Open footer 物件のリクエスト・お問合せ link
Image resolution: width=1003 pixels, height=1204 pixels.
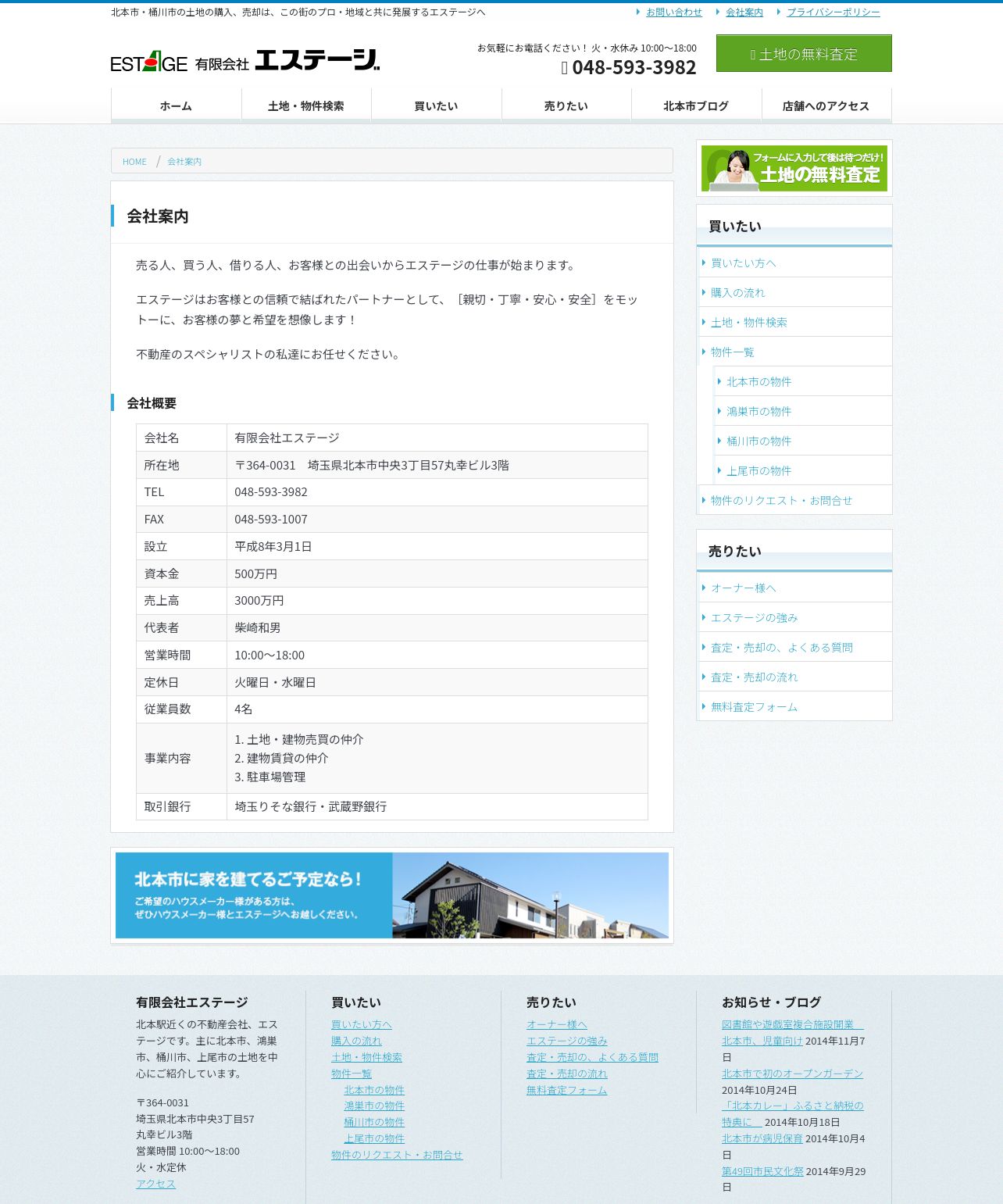[397, 1155]
